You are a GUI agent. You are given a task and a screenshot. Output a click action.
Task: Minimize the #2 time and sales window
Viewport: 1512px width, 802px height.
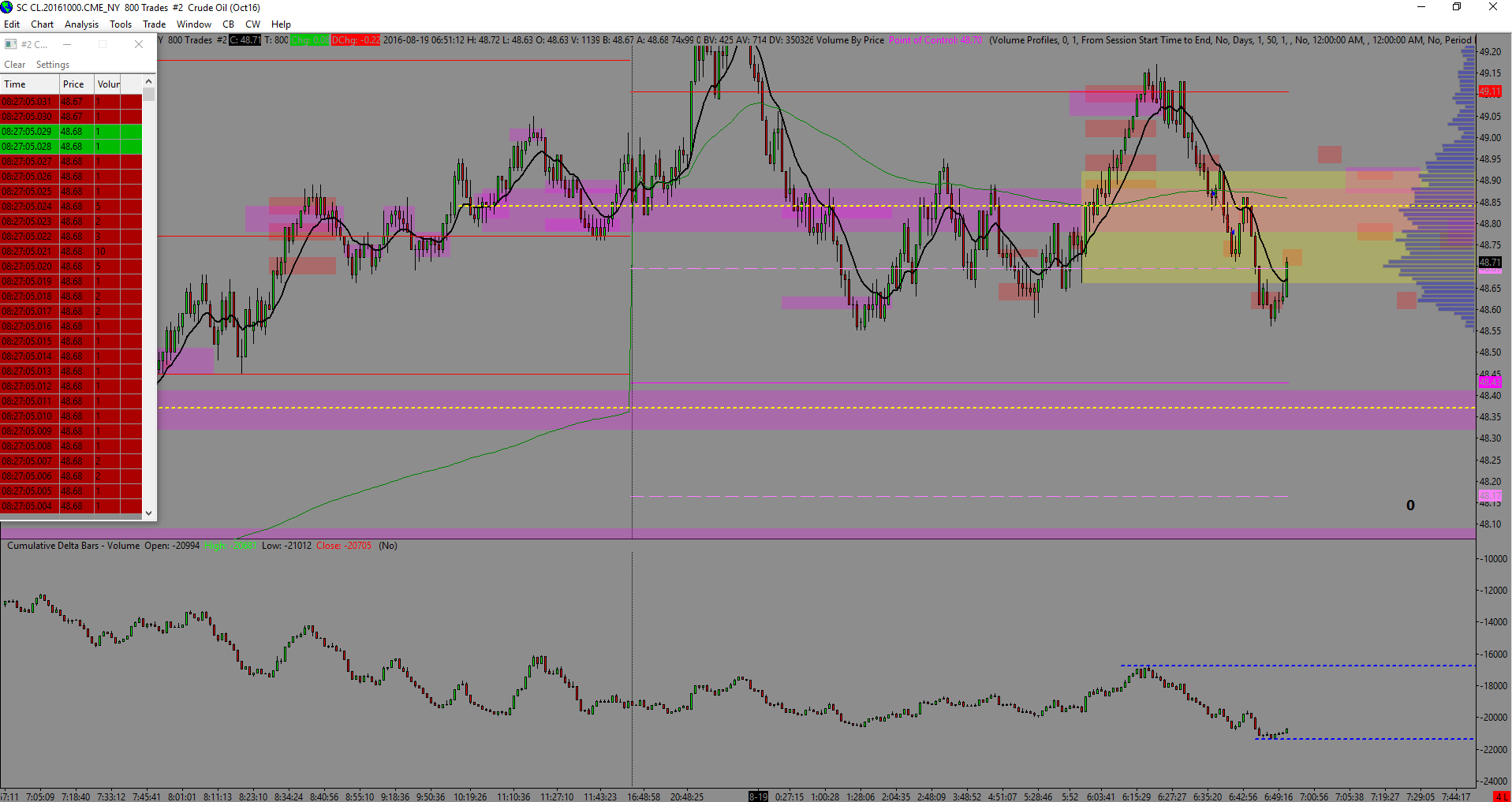point(67,44)
